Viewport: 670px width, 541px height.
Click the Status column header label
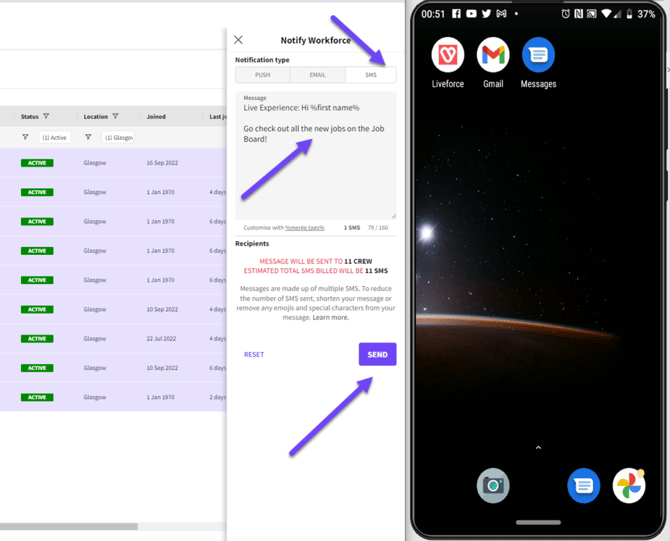[29, 117]
